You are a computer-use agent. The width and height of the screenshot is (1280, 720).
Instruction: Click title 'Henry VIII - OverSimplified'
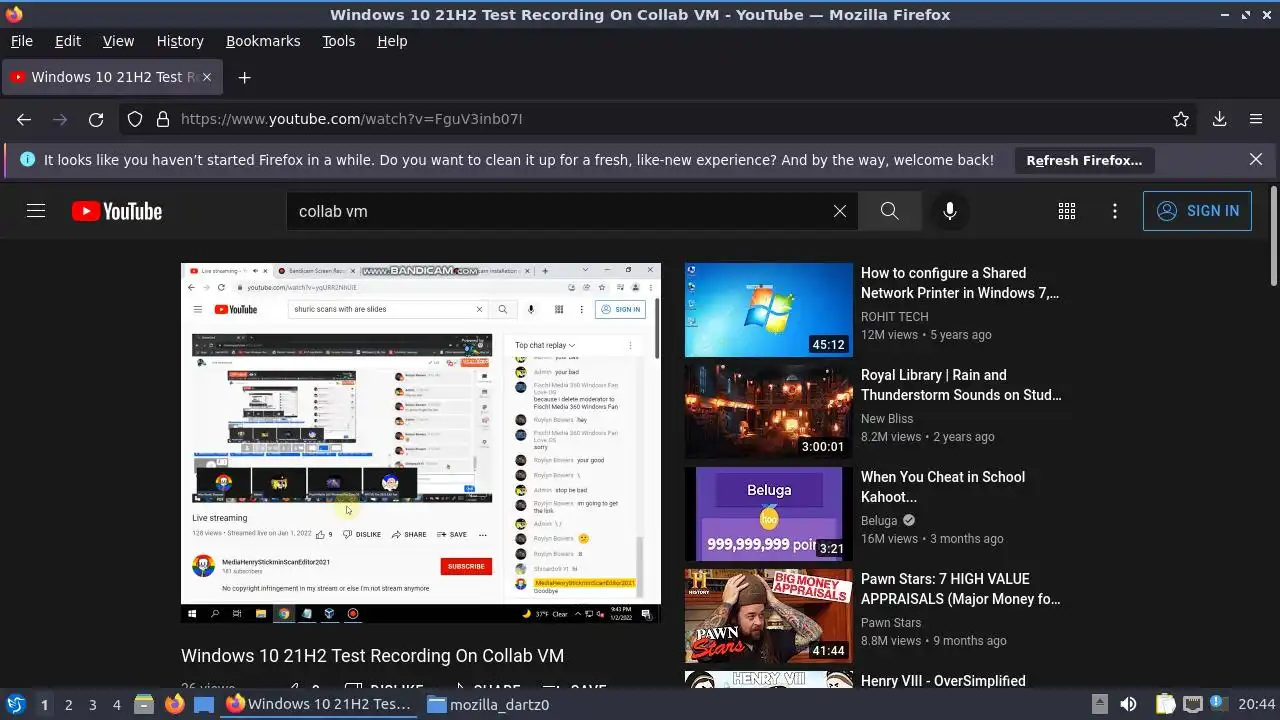point(943,681)
